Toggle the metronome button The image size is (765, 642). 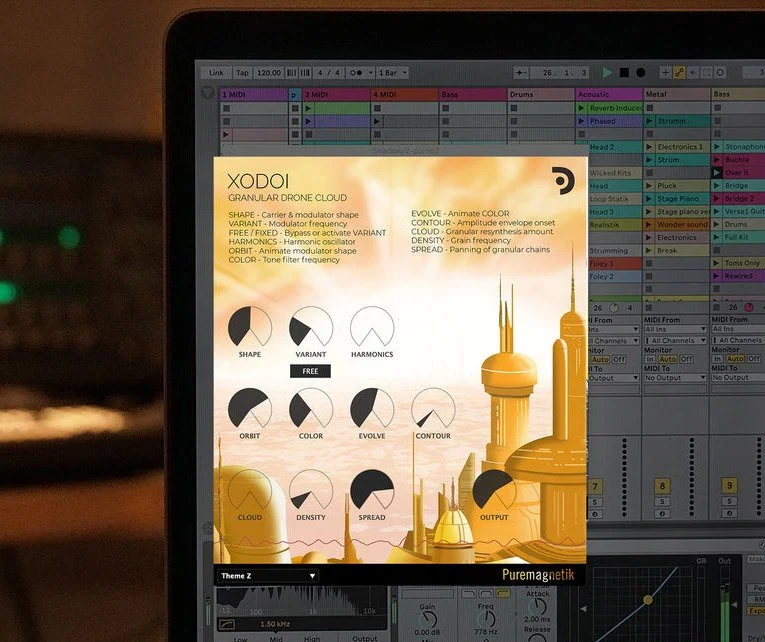point(357,73)
